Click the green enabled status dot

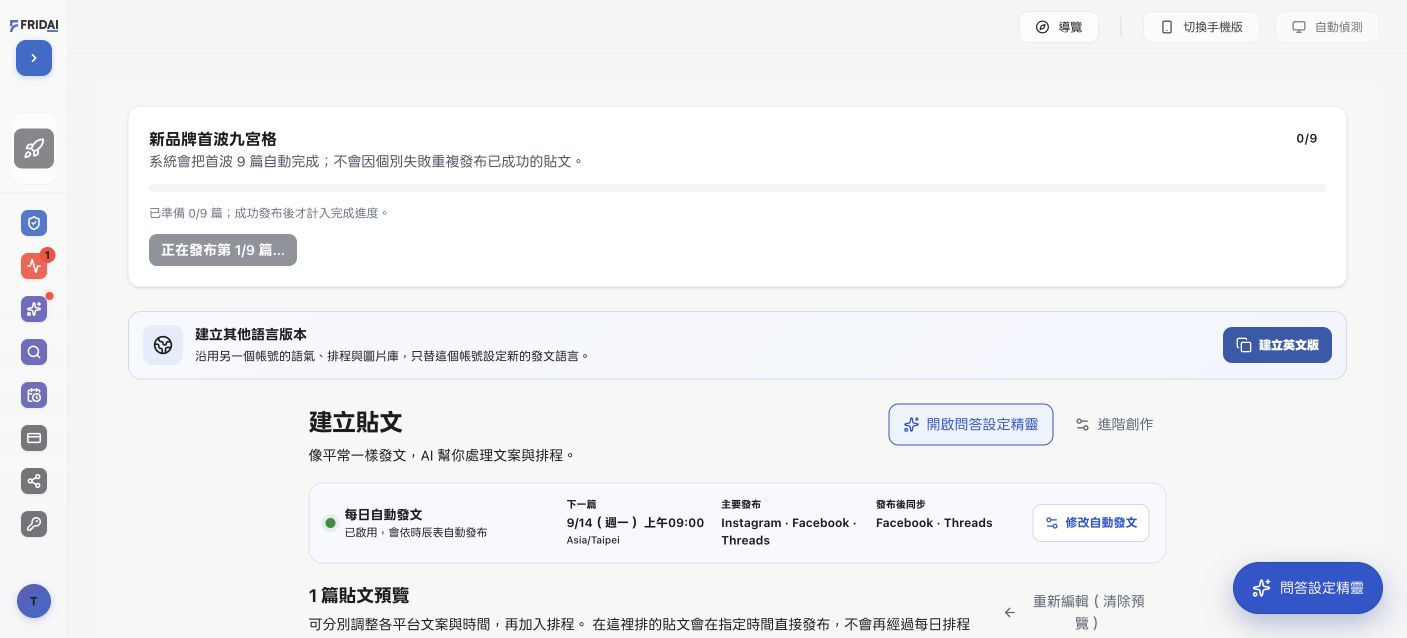pyautogui.click(x=330, y=523)
